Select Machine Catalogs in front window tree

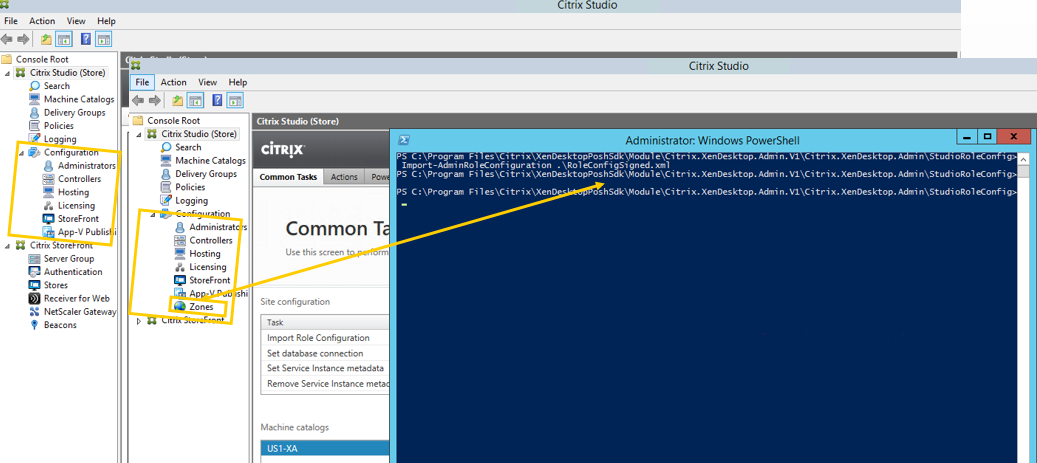click(x=210, y=161)
